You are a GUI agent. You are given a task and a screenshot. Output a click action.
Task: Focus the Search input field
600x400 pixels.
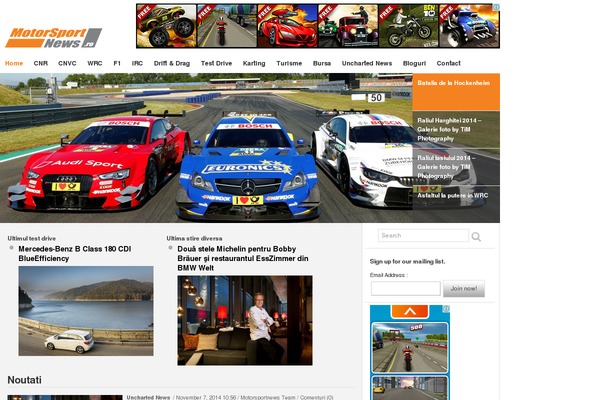point(423,235)
